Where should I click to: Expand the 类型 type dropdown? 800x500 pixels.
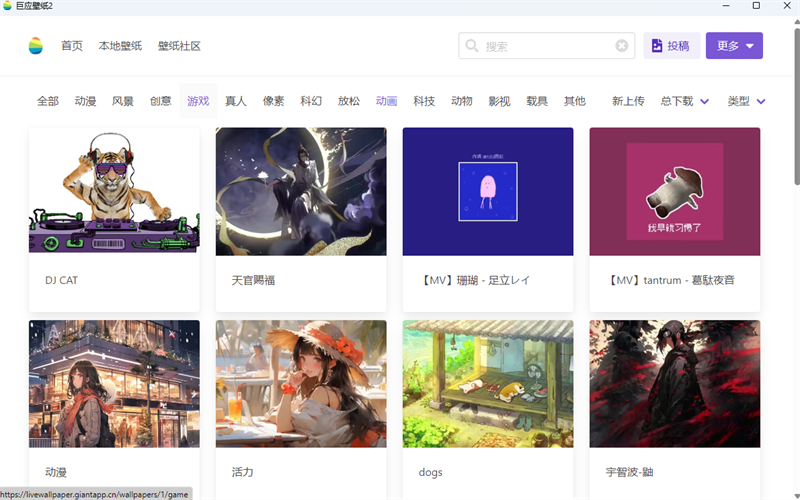[x=746, y=101]
